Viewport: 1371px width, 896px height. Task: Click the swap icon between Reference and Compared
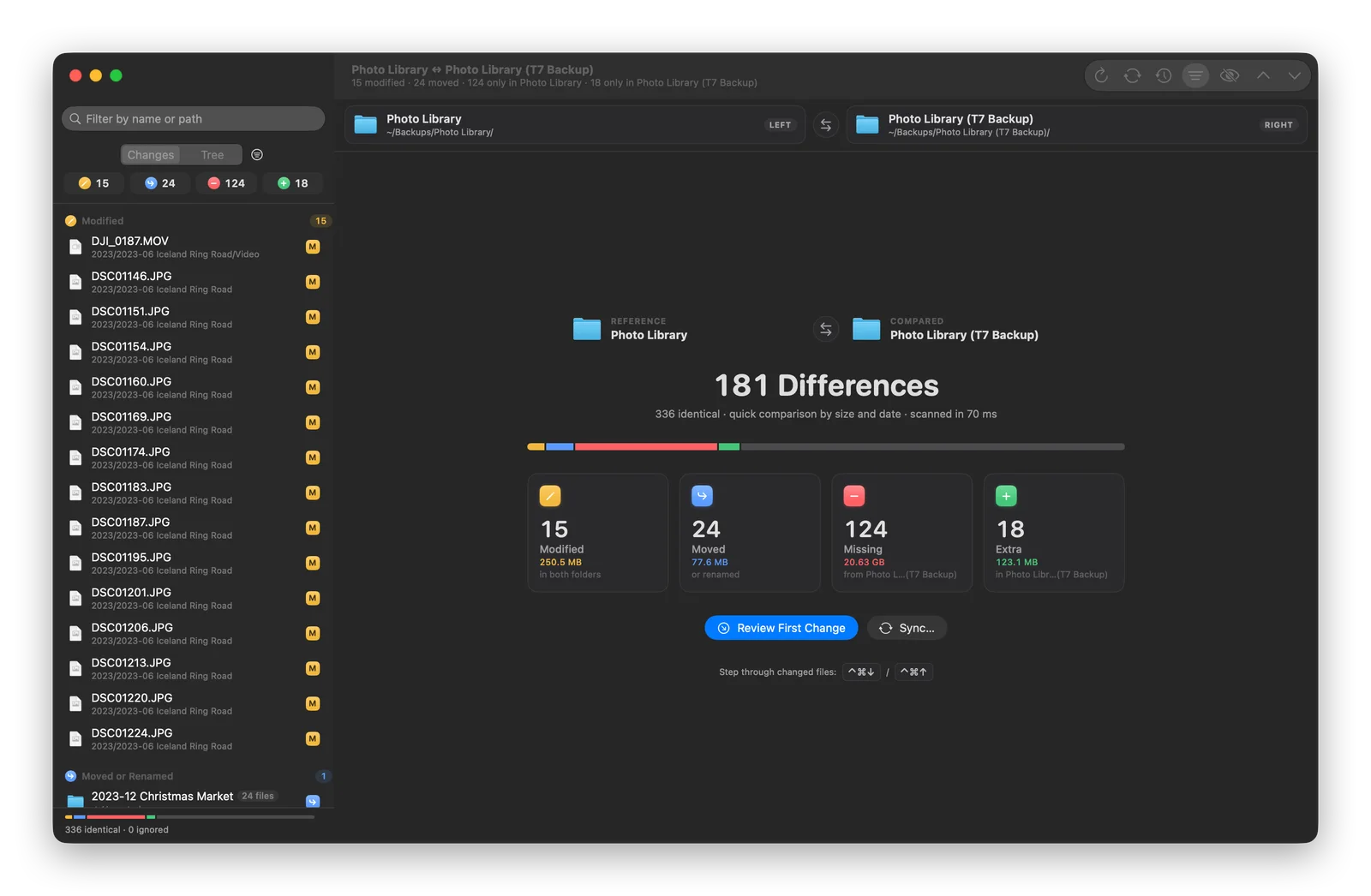click(826, 329)
